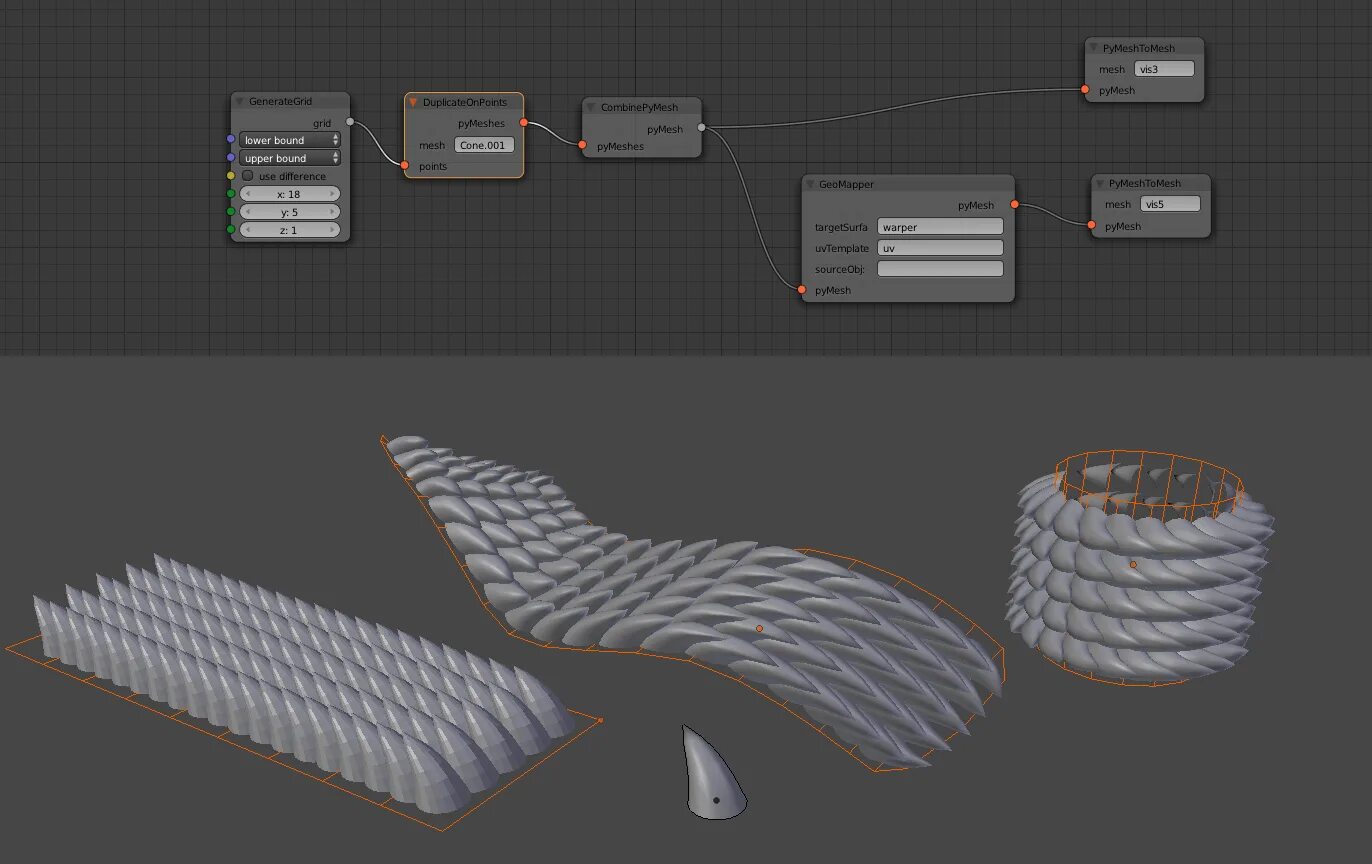Screen dimensions: 1372x864
Task: Click the green socket beside y: 5
Action: 231,212
